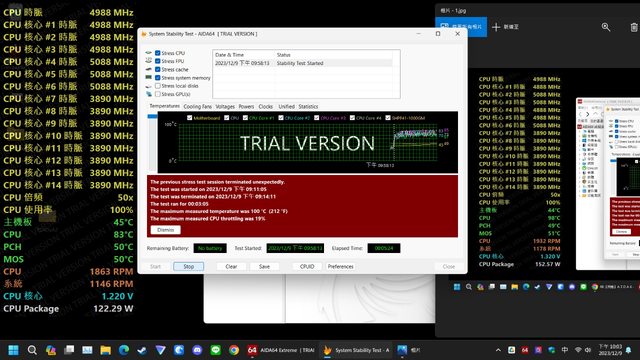This screenshot has width=640, height=360.
Task: Show hidden system tray icons
Action: (498, 350)
